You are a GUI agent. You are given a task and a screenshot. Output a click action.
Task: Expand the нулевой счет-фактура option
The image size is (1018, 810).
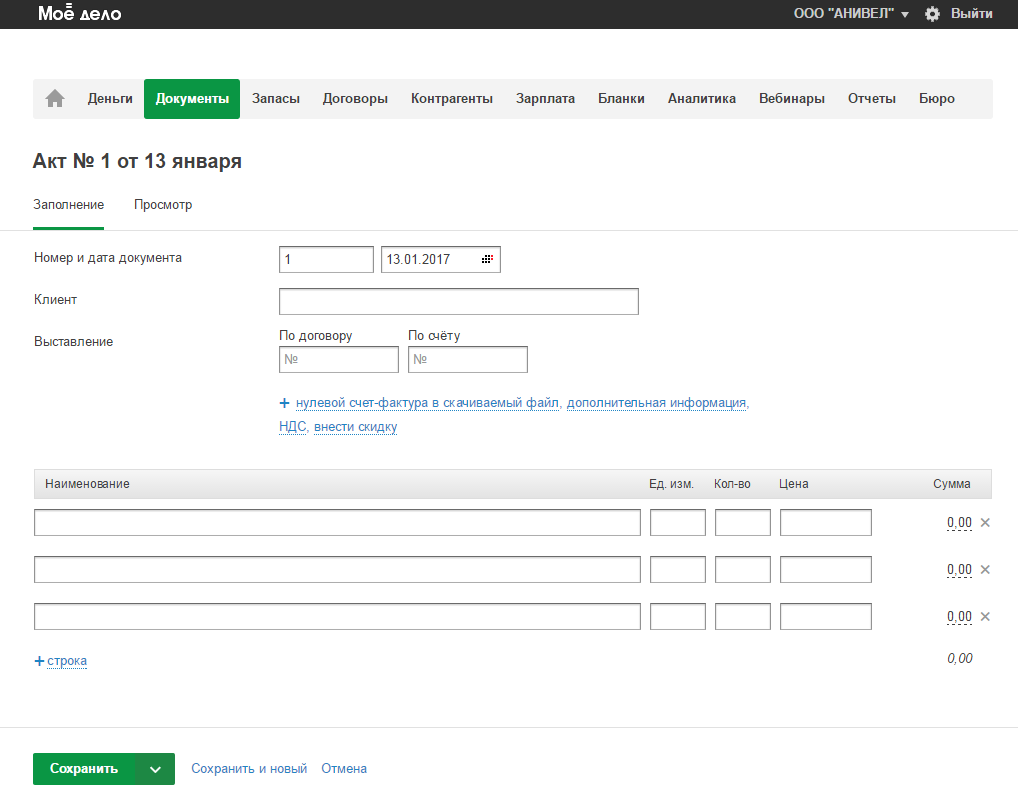429,403
